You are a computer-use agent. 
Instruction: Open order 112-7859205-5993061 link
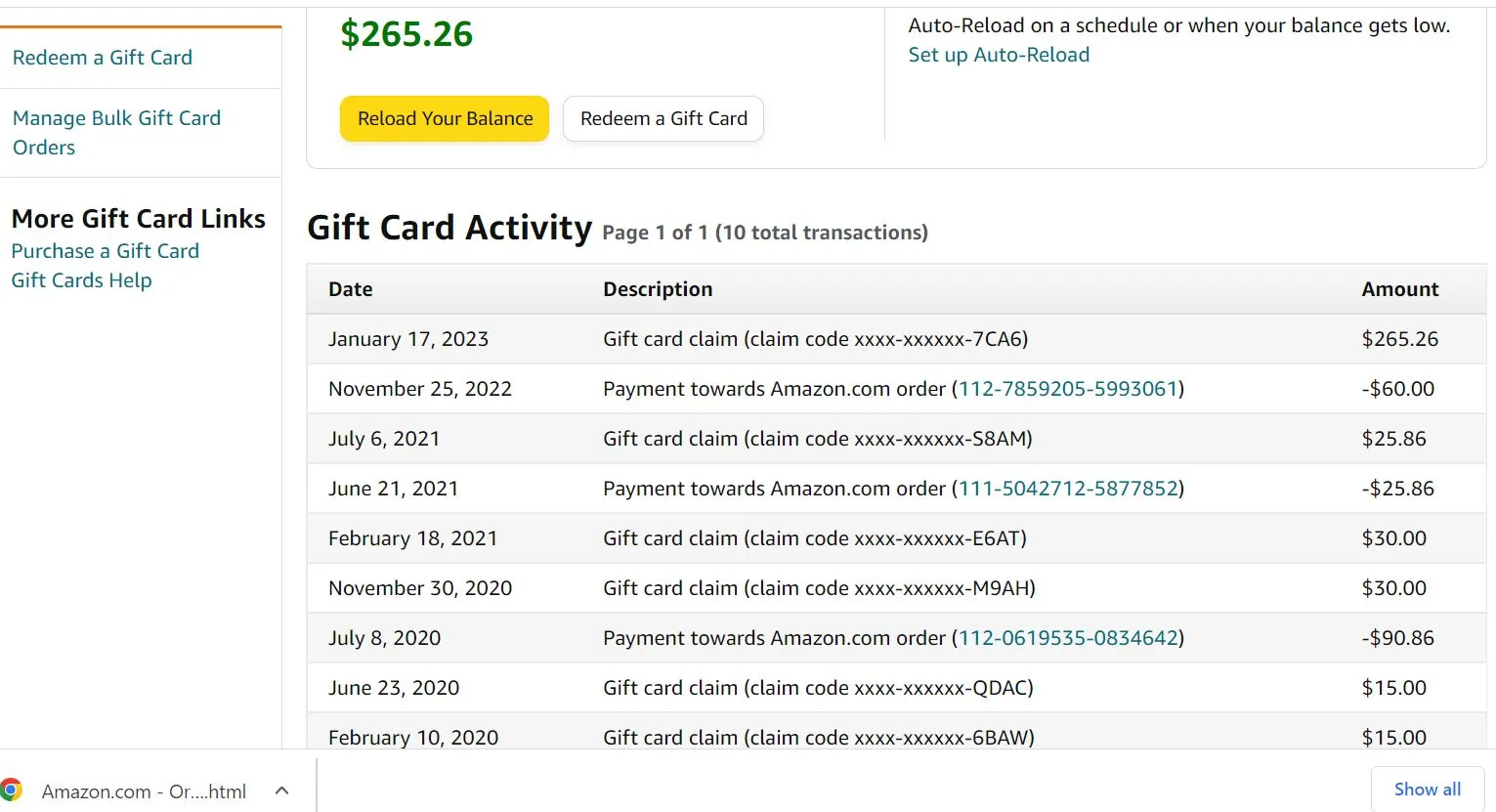[1068, 389]
